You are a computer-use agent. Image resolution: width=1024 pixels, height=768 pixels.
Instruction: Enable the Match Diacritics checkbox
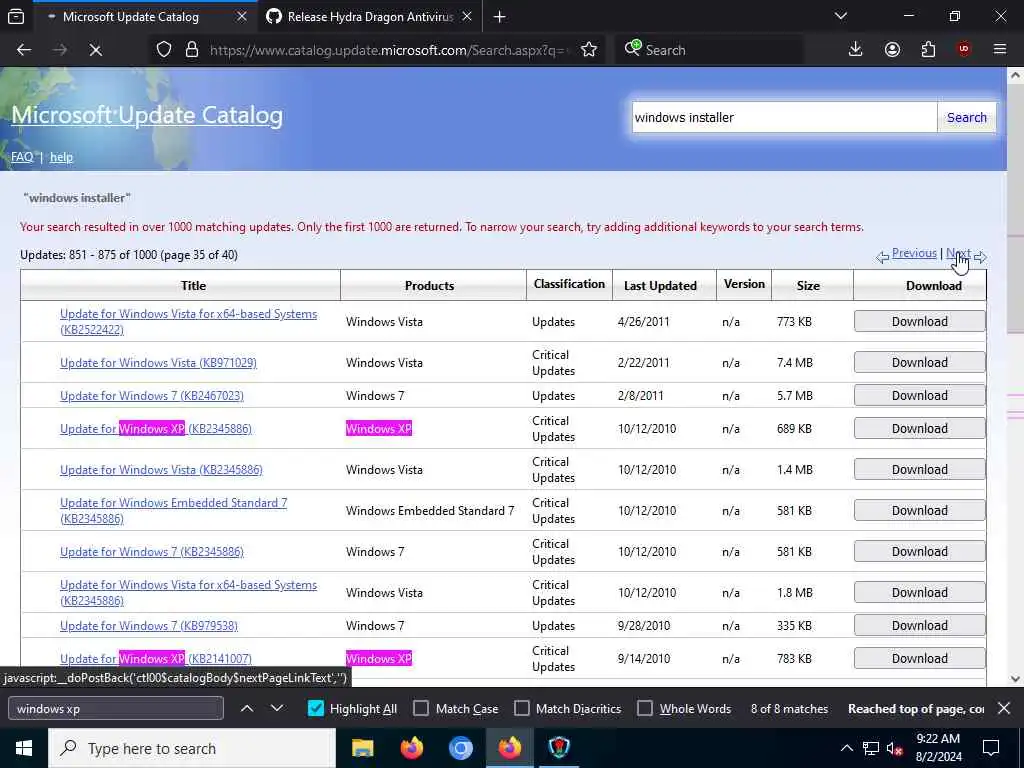pyautogui.click(x=522, y=709)
